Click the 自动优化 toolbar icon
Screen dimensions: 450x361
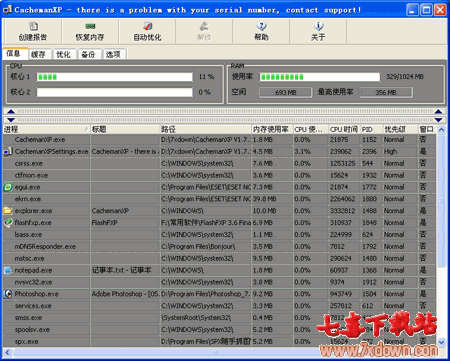tap(147, 26)
